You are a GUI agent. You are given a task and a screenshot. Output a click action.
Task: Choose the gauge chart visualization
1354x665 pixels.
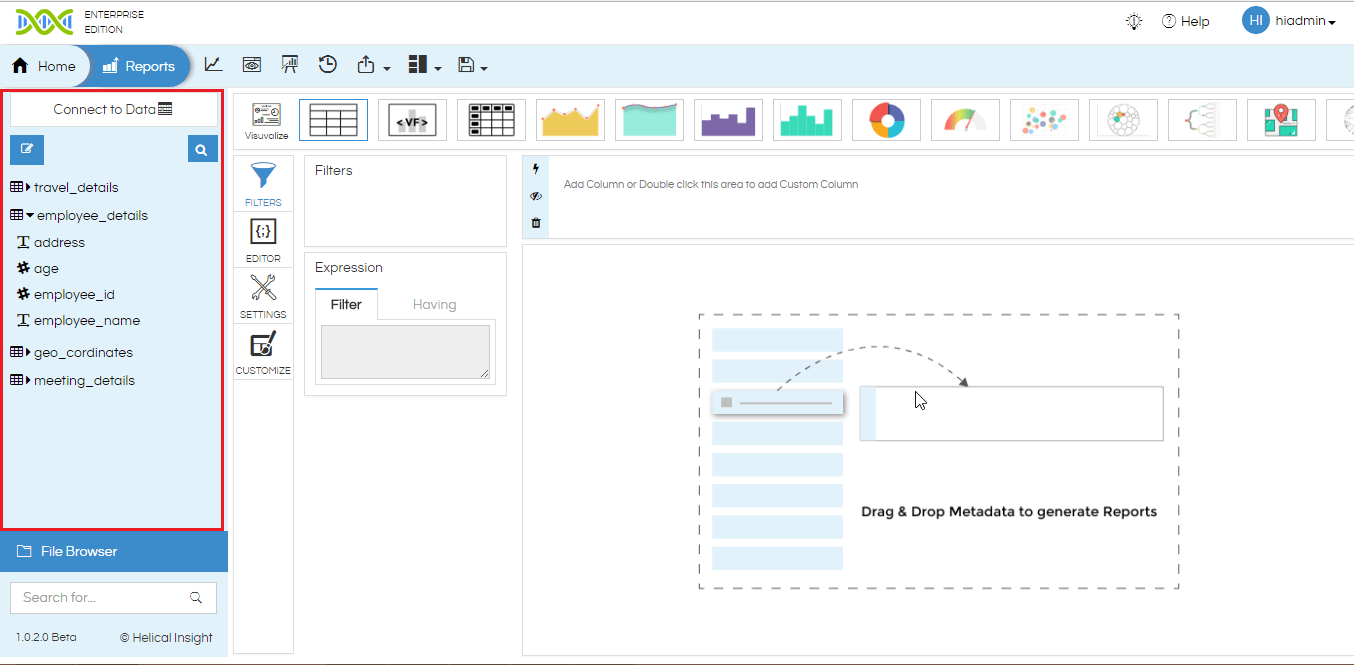(965, 120)
